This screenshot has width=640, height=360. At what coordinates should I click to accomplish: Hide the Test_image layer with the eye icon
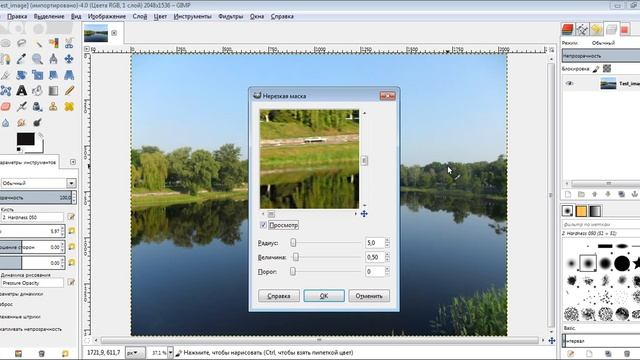pos(569,84)
